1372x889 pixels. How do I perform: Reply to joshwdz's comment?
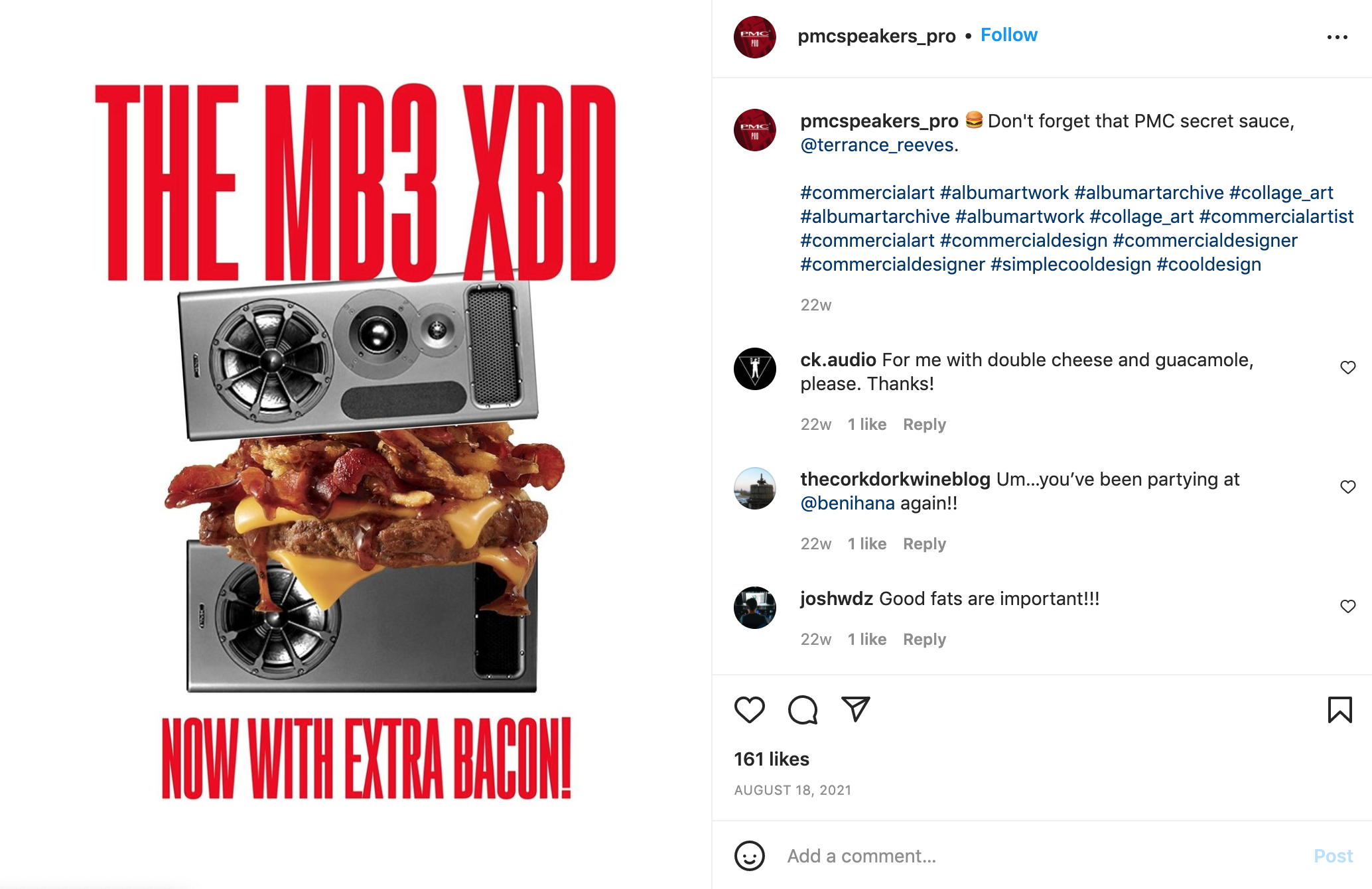pos(924,640)
